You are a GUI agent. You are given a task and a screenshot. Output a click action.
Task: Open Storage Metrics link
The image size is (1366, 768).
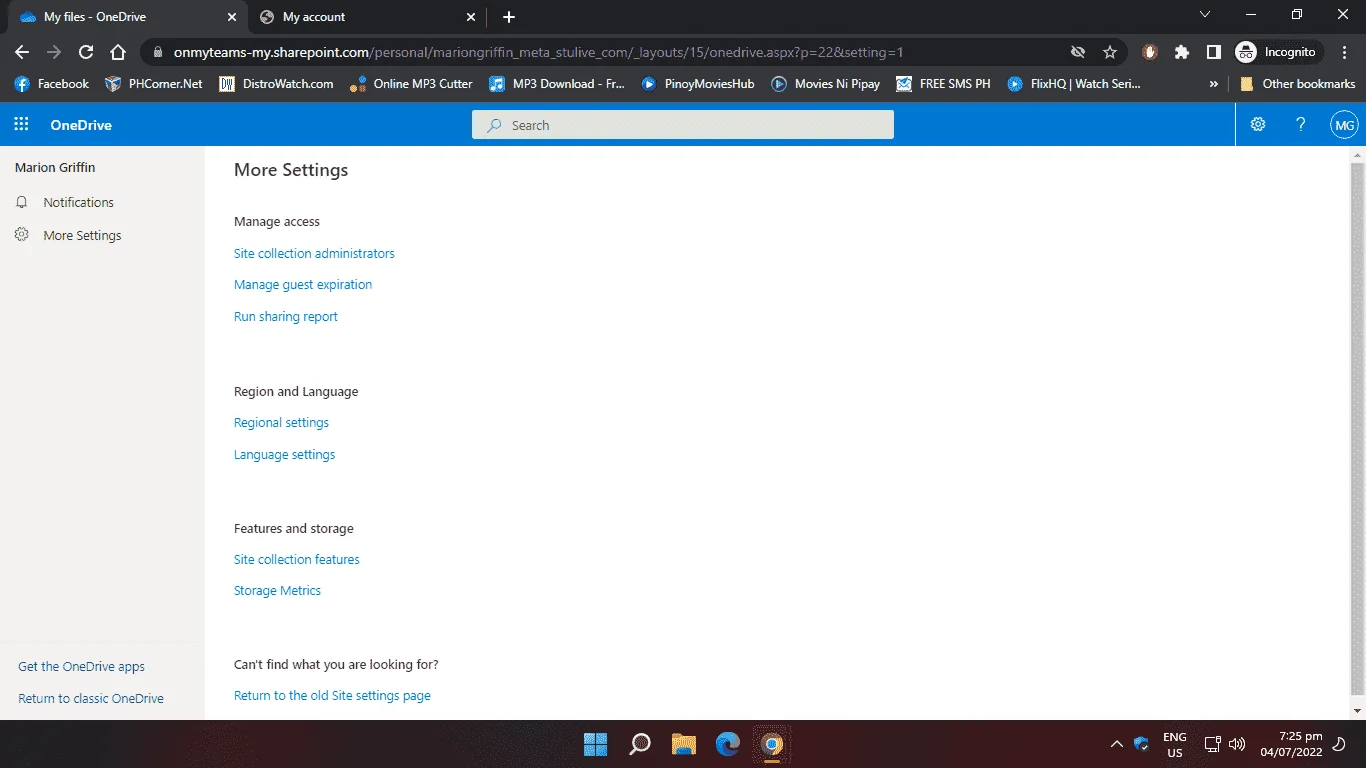pos(277,590)
